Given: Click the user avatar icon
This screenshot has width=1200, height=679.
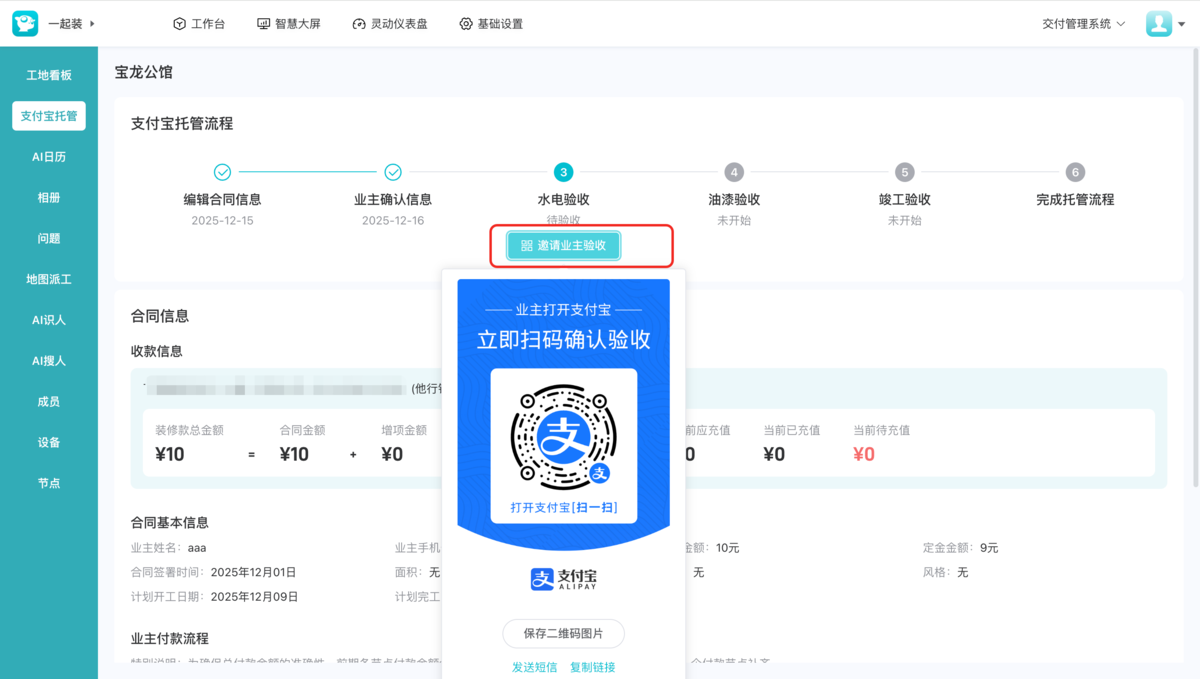Looking at the screenshot, I should pos(1159,23).
